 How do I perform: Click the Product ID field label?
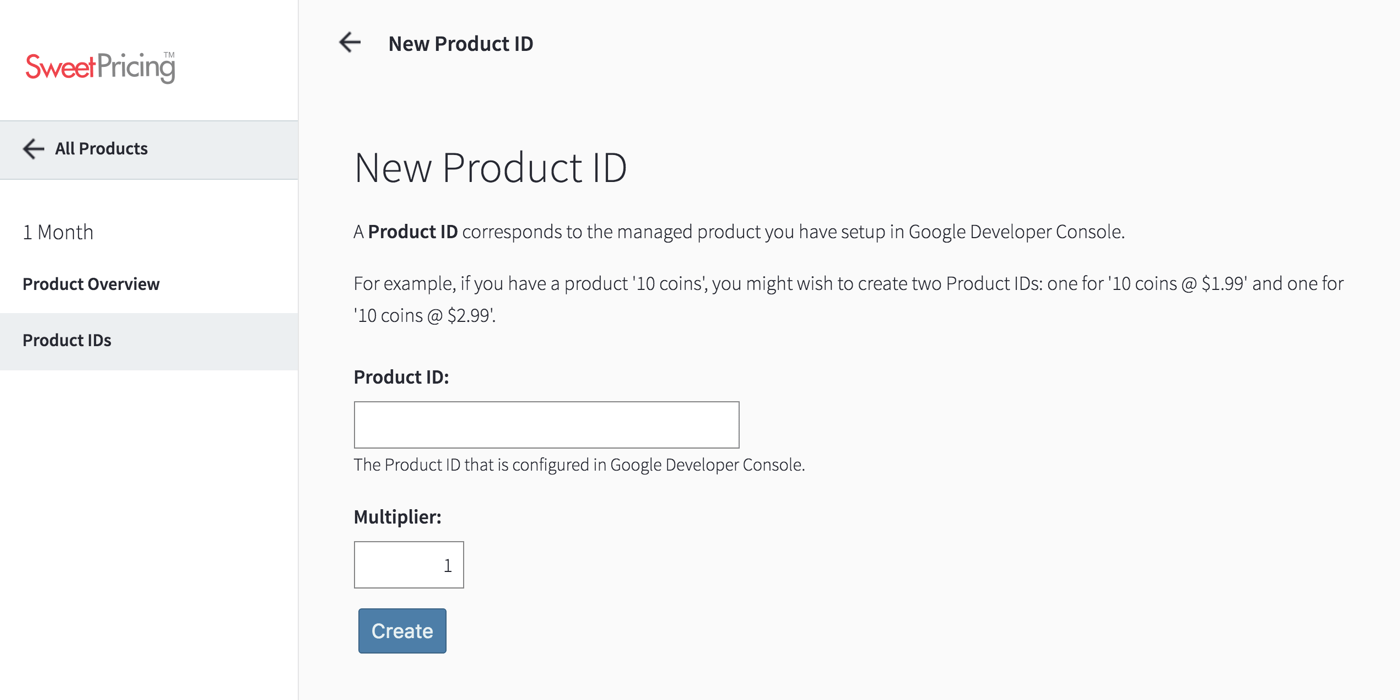click(401, 377)
